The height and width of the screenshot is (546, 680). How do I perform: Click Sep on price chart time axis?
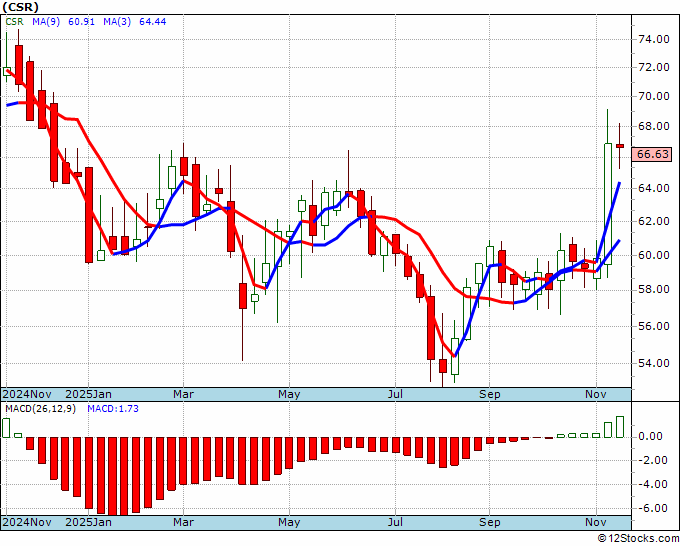490,394
